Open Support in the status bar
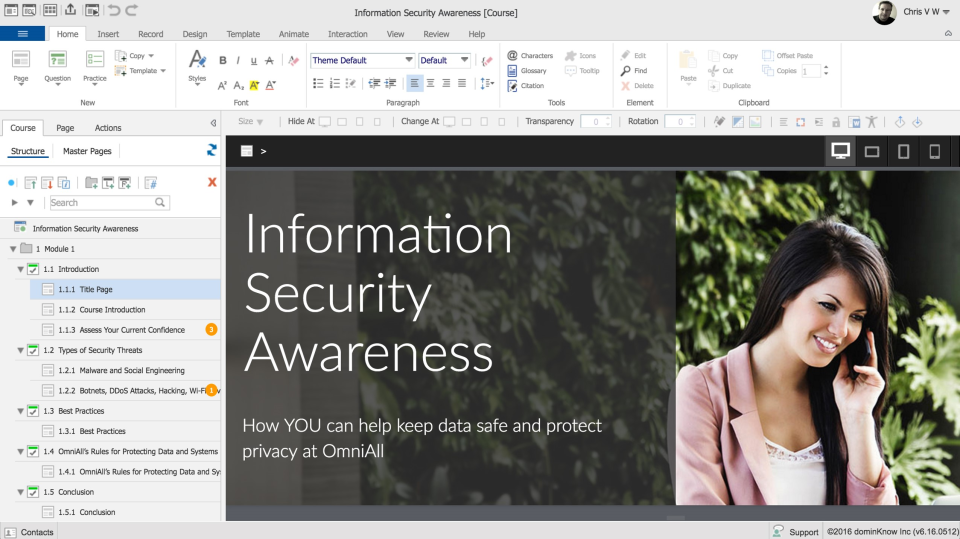 [796, 532]
